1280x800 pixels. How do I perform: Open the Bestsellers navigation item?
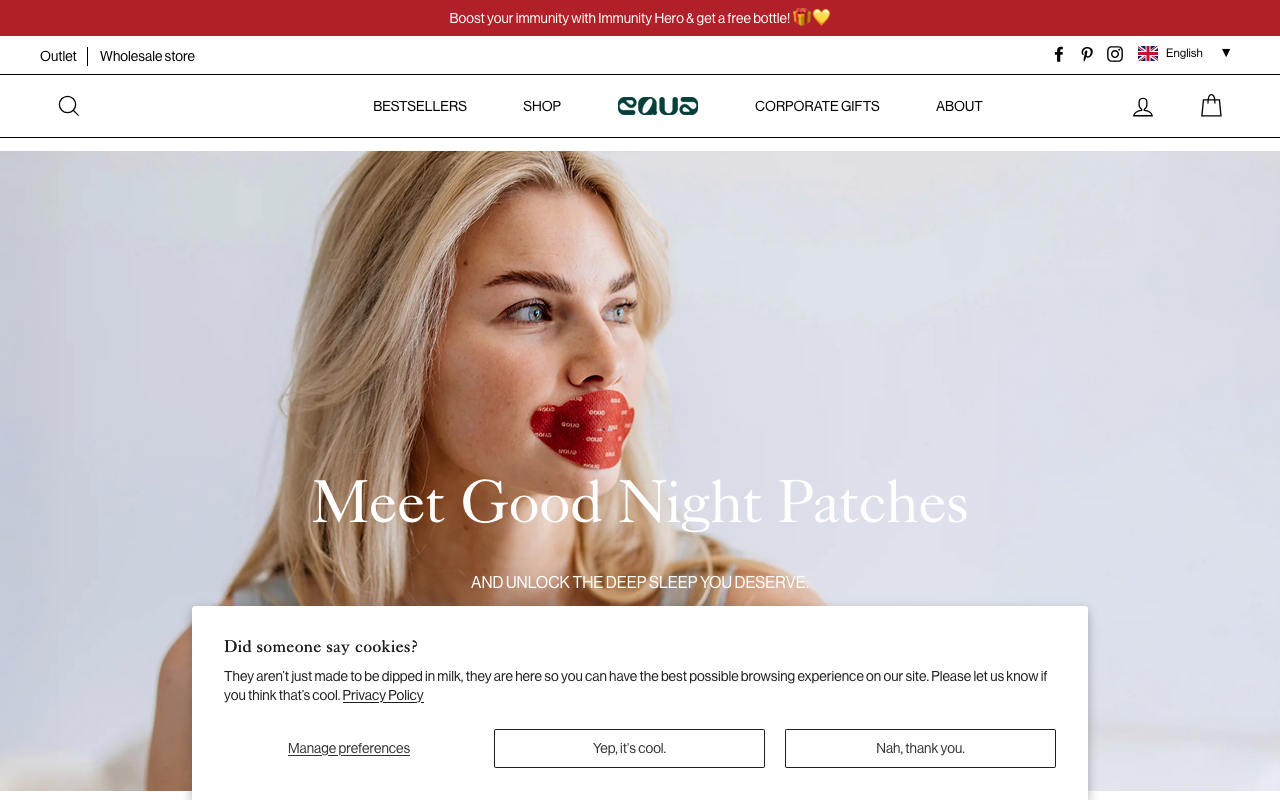[x=420, y=106]
